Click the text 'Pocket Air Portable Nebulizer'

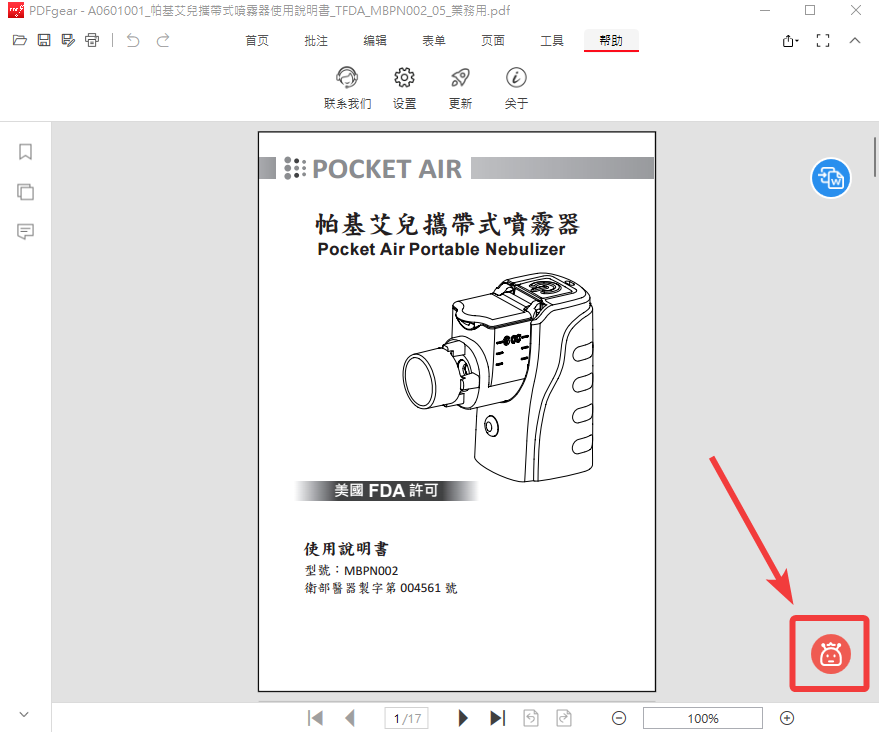coord(441,249)
